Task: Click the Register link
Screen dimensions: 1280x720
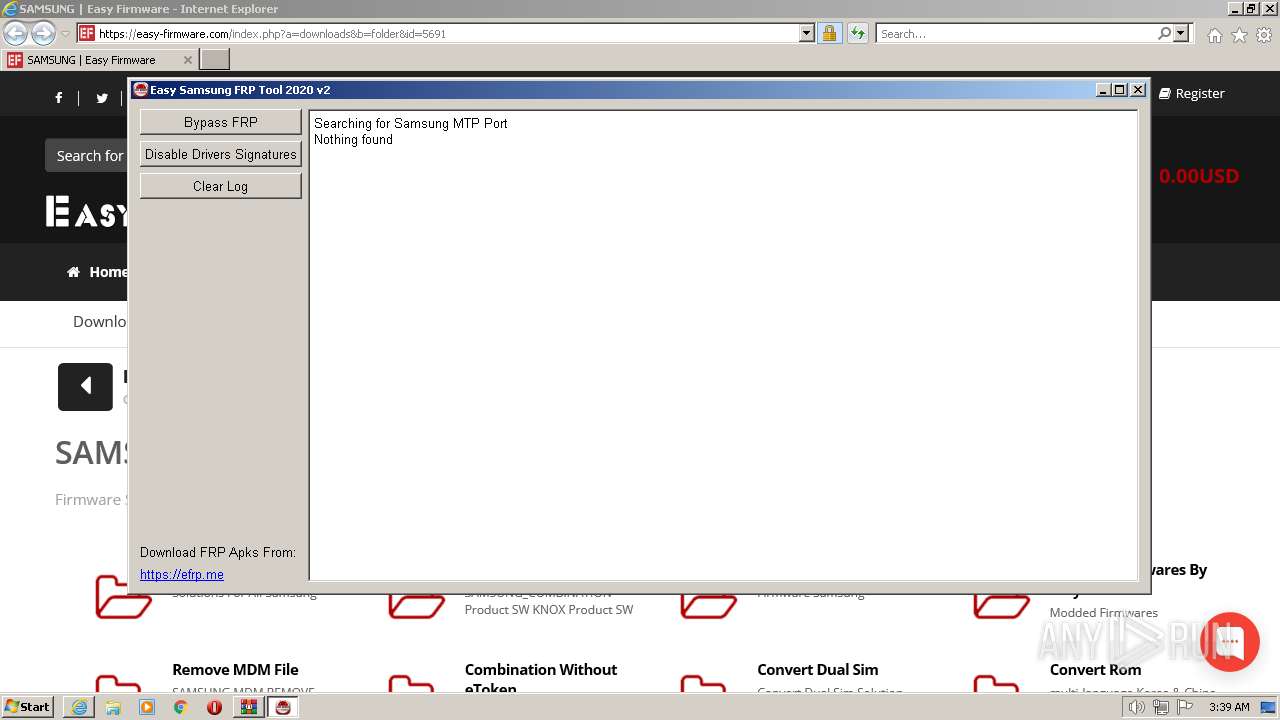Action: (x=1192, y=93)
